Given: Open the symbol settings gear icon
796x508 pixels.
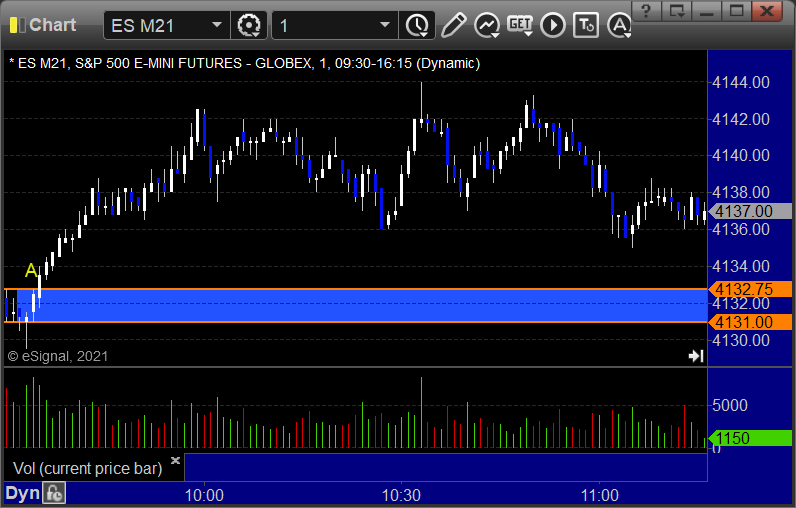Looking at the screenshot, I should [249, 25].
